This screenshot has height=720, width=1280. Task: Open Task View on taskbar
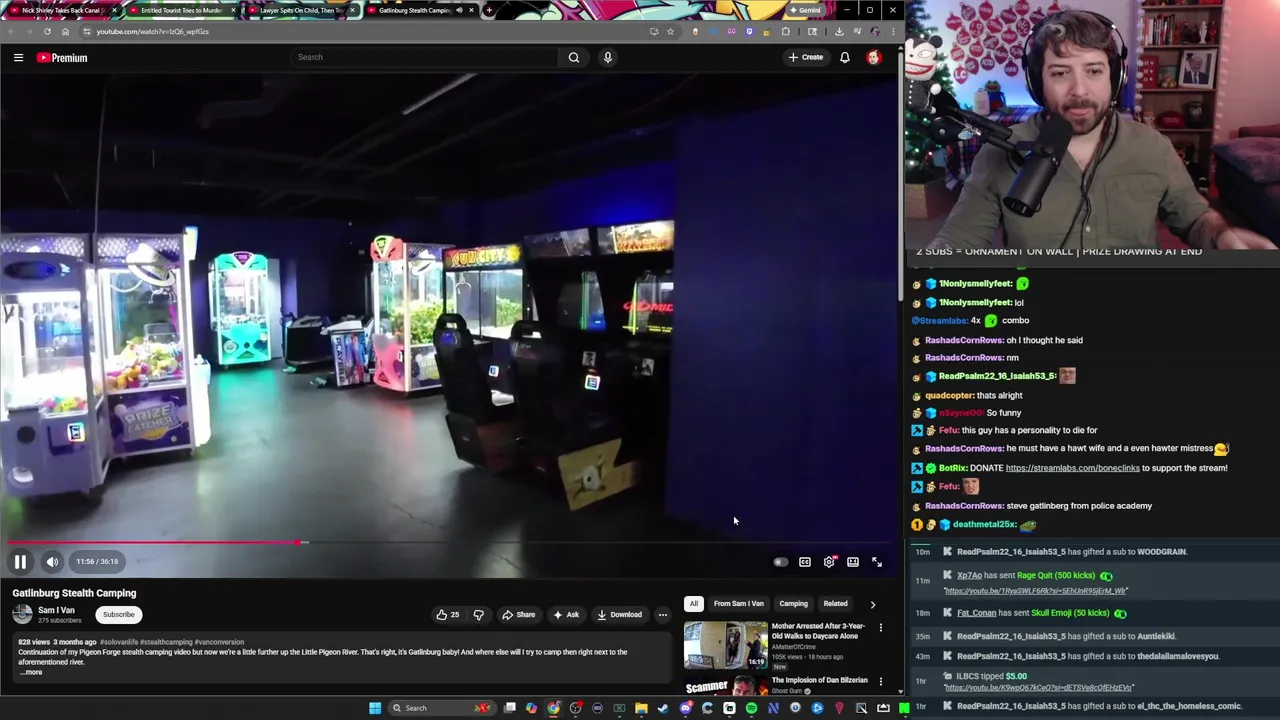(x=509, y=708)
